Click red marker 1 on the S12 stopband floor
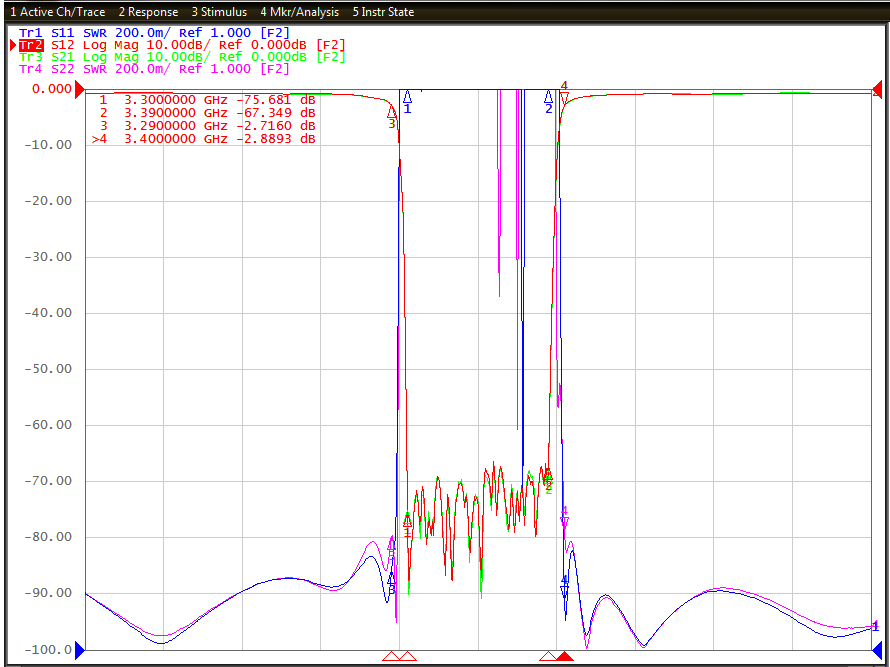The width and height of the screenshot is (890, 667). tap(407, 522)
